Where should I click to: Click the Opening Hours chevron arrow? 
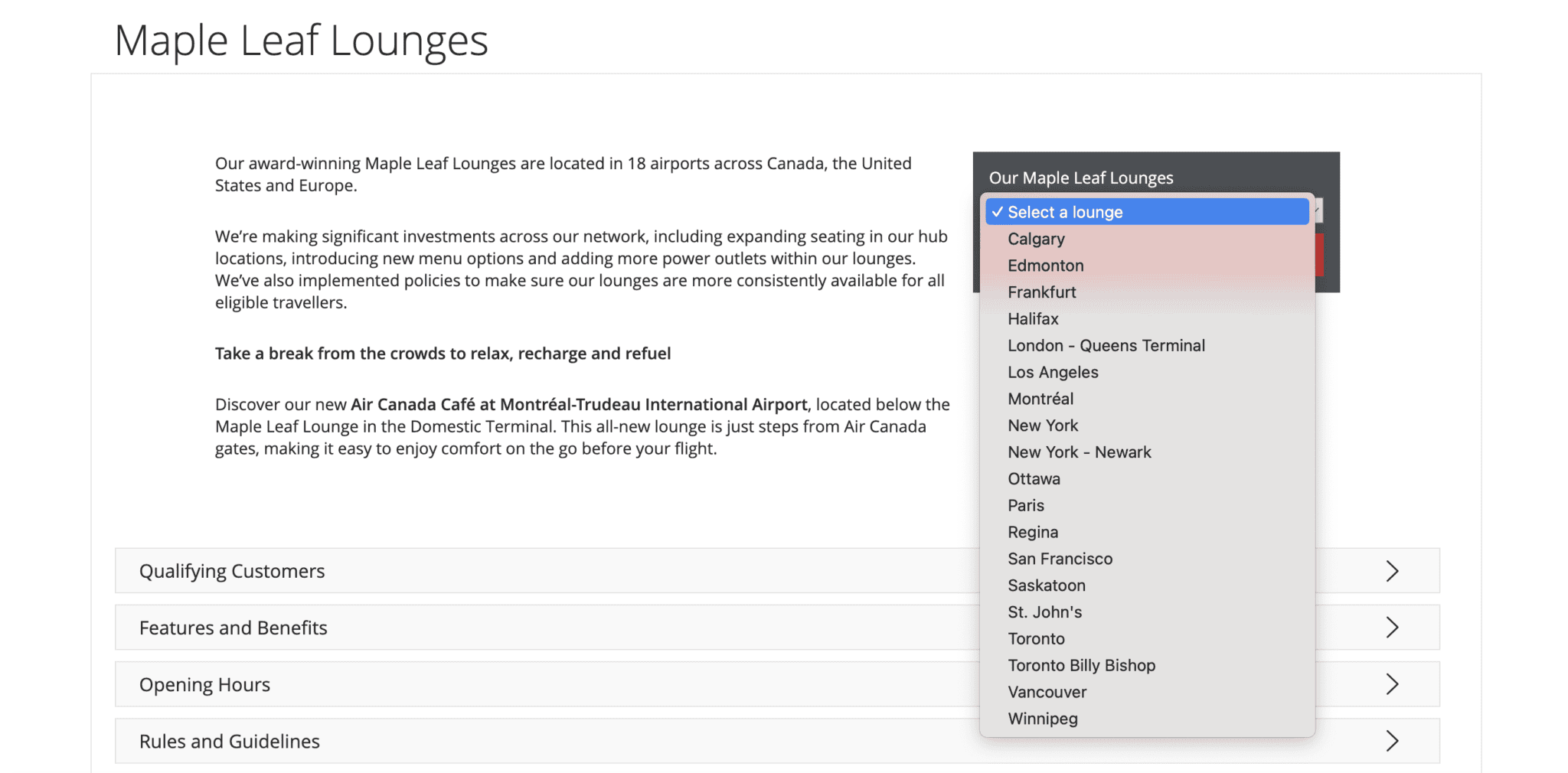pyautogui.click(x=1393, y=683)
